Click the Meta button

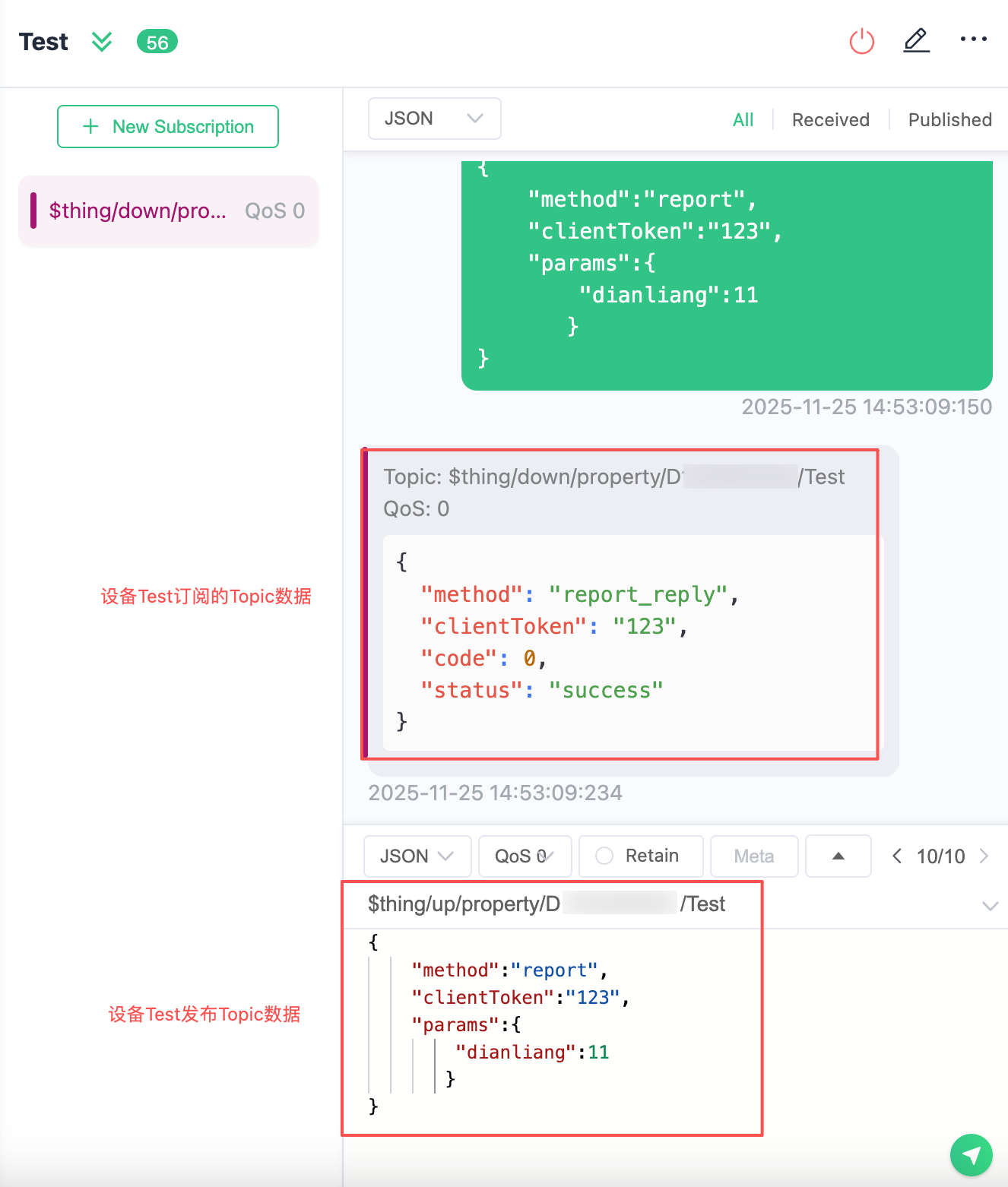753,856
